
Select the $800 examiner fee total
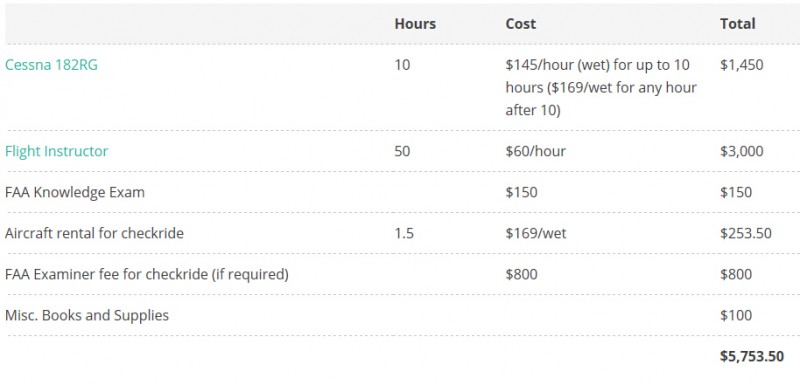(x=736, y=274)
